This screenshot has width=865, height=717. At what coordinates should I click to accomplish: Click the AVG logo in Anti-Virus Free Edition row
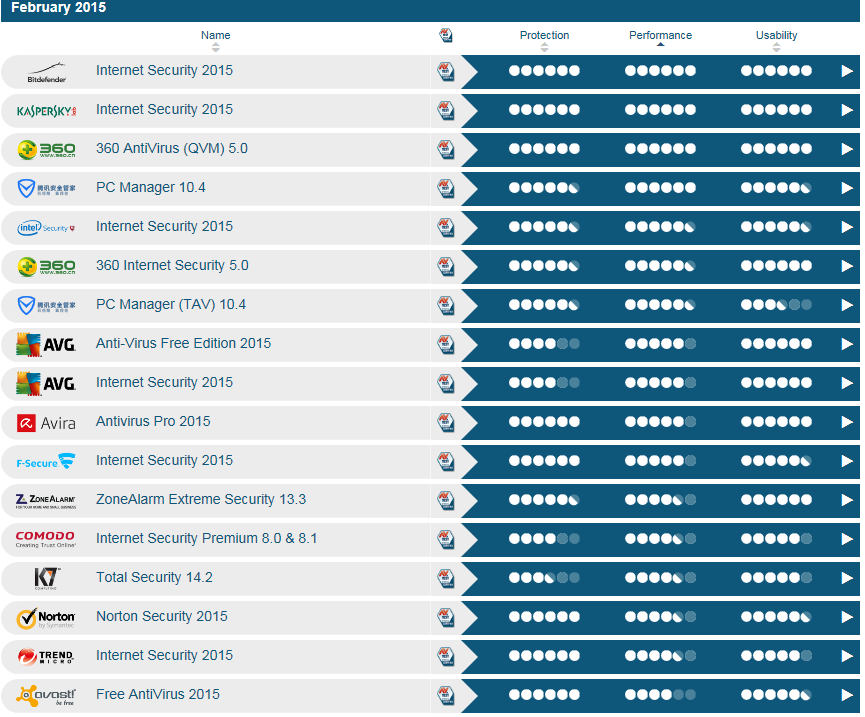46,345
